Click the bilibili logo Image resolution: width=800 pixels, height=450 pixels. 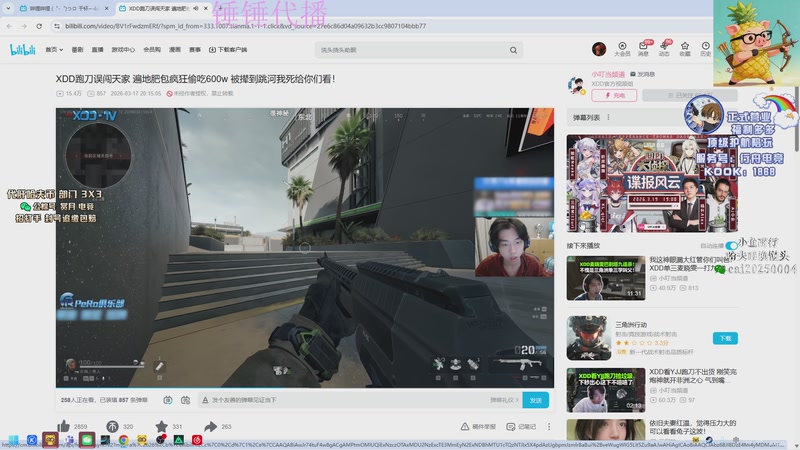click(x=22, y=49)
